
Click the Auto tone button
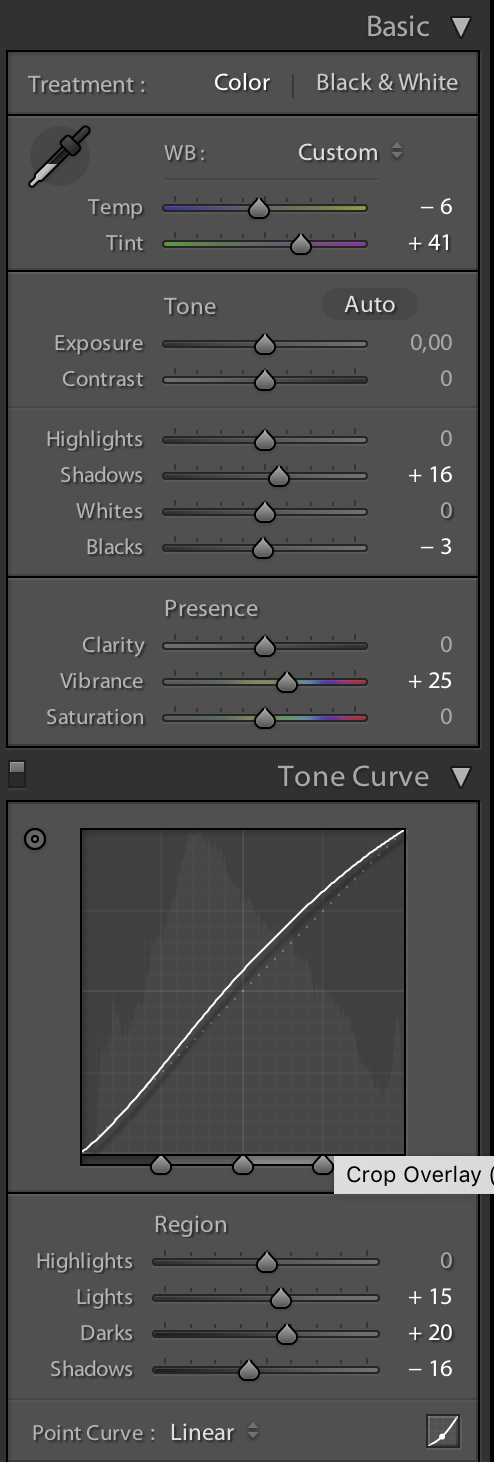370,305
